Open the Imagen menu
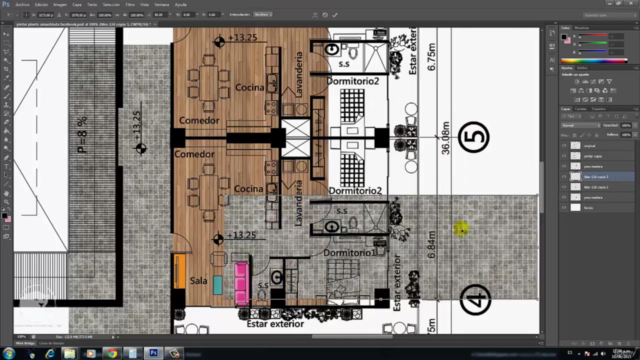This screenshot has width=640, height=360. point(60,4)
